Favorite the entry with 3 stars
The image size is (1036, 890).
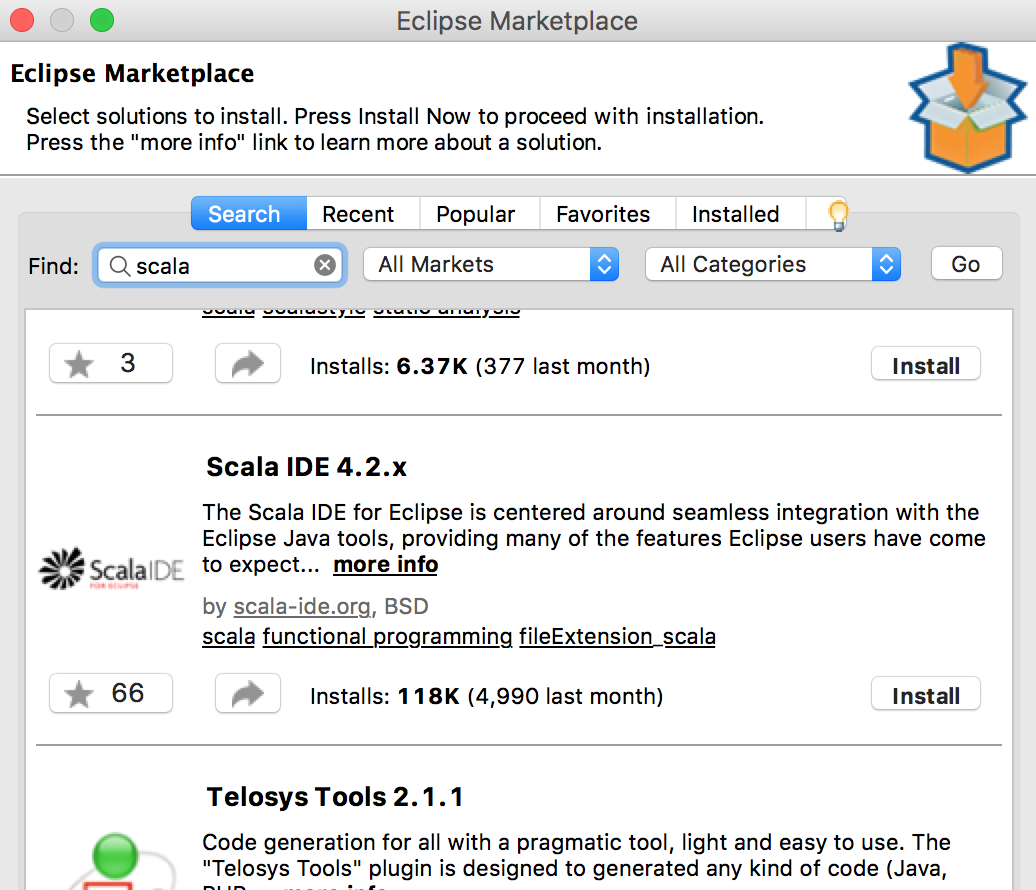111,363
